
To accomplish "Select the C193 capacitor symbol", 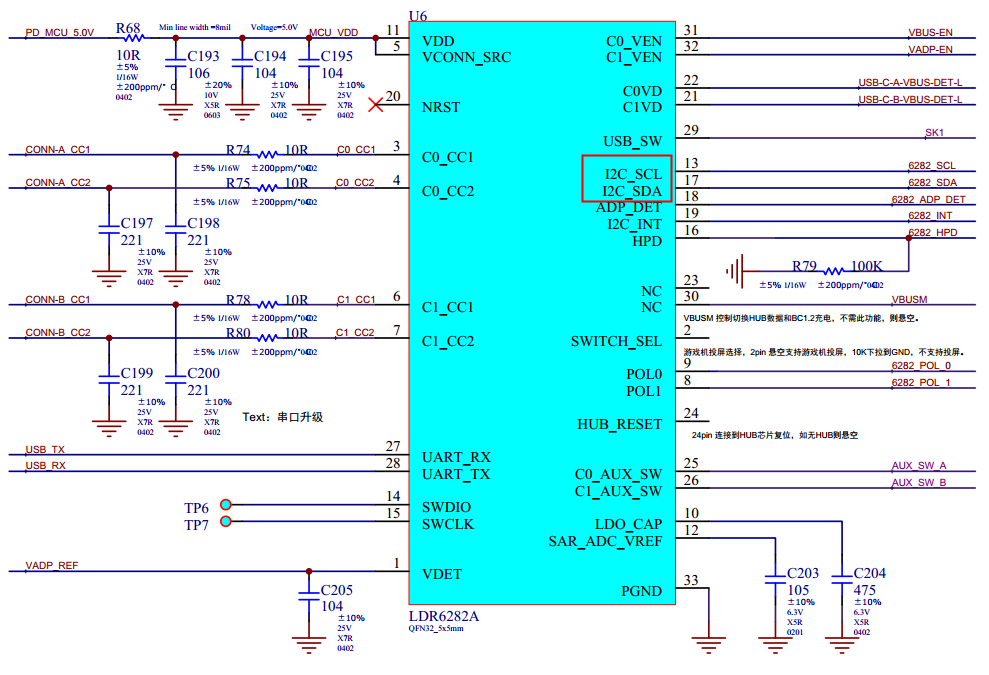I will click(176, 67).
